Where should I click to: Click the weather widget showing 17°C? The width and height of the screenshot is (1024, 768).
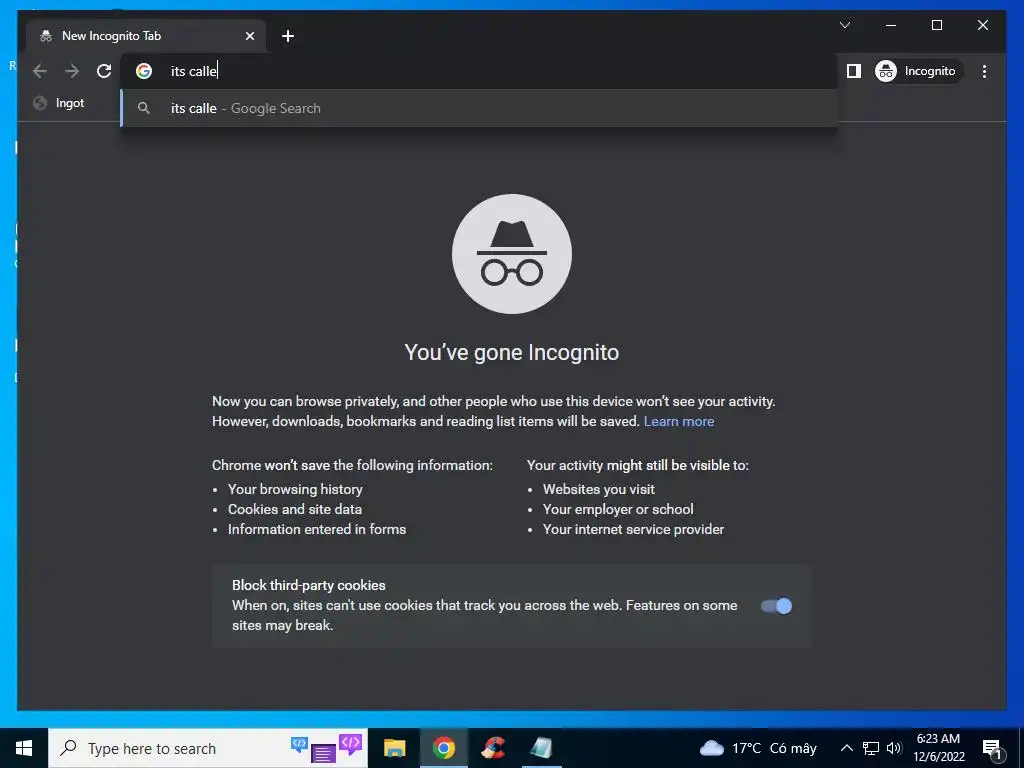pyautogui.click(x=758, y=748)
